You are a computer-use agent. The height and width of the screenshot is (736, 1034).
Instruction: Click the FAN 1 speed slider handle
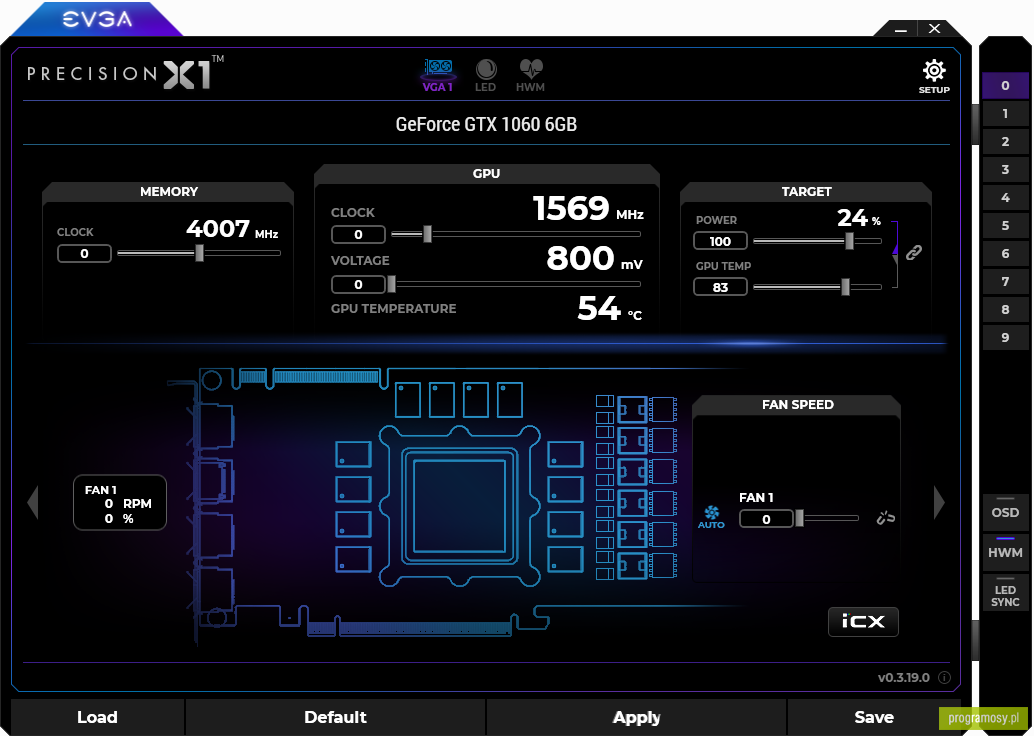point(799,518)
